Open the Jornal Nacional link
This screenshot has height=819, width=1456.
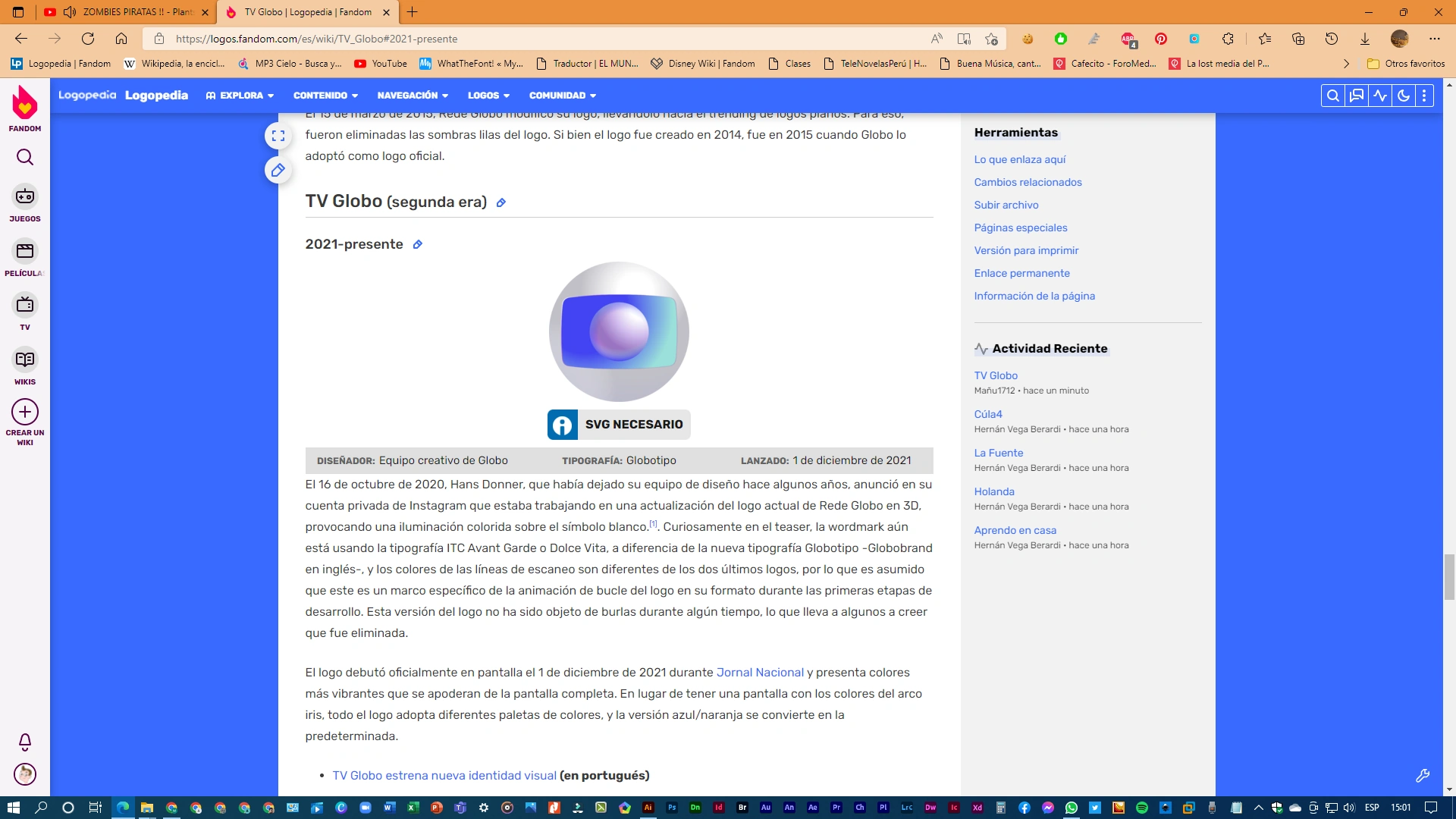tap(759, 673)
